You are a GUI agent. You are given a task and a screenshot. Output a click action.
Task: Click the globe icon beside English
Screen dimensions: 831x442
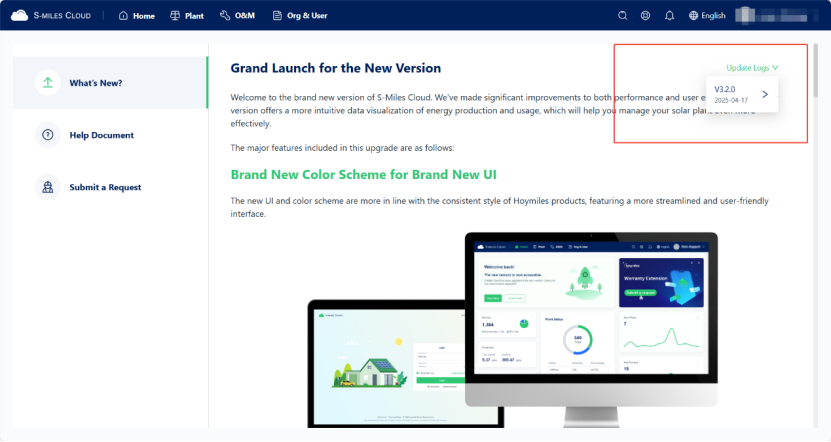click(x=693, y=16)
